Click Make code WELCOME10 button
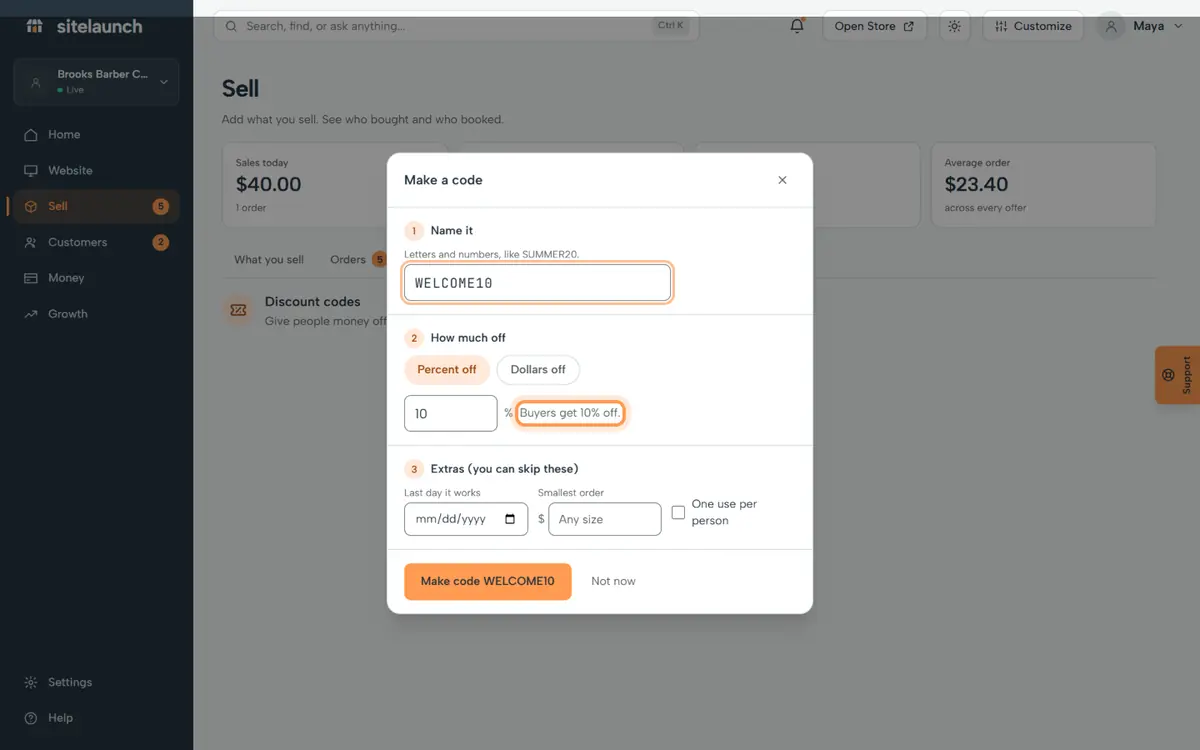 point(488,581)
